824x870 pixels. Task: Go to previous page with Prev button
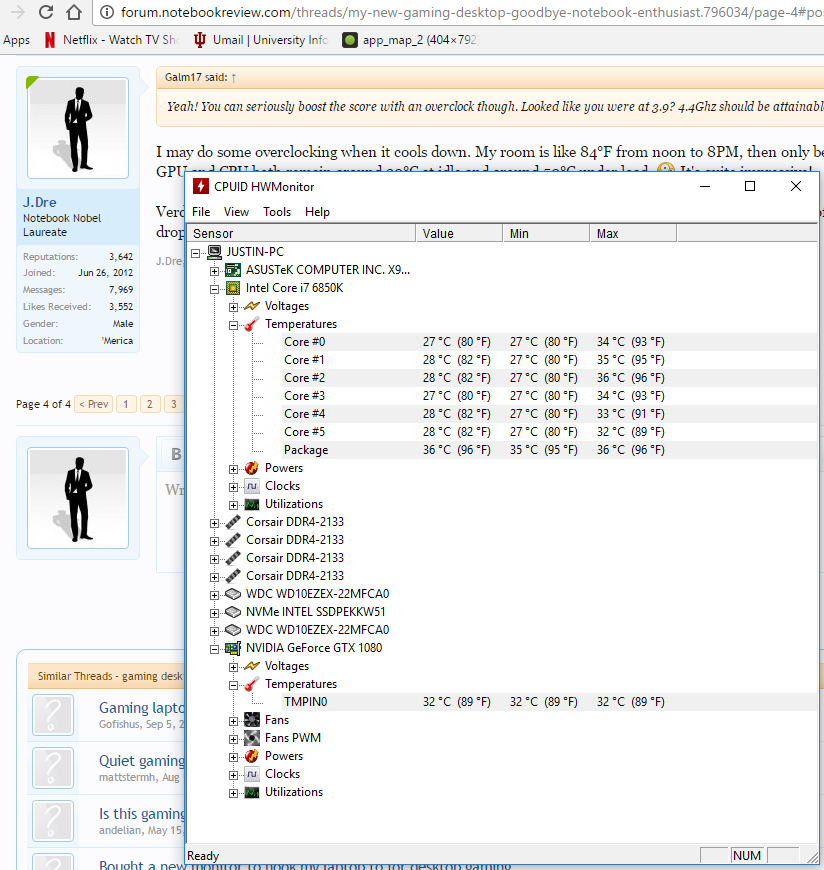coord(93,404)
